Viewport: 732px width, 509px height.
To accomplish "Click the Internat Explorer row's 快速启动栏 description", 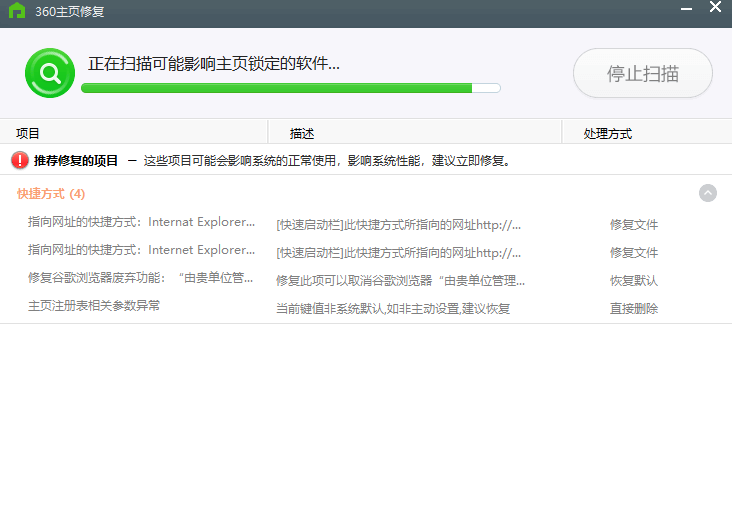I will click(x=399, y=225).
